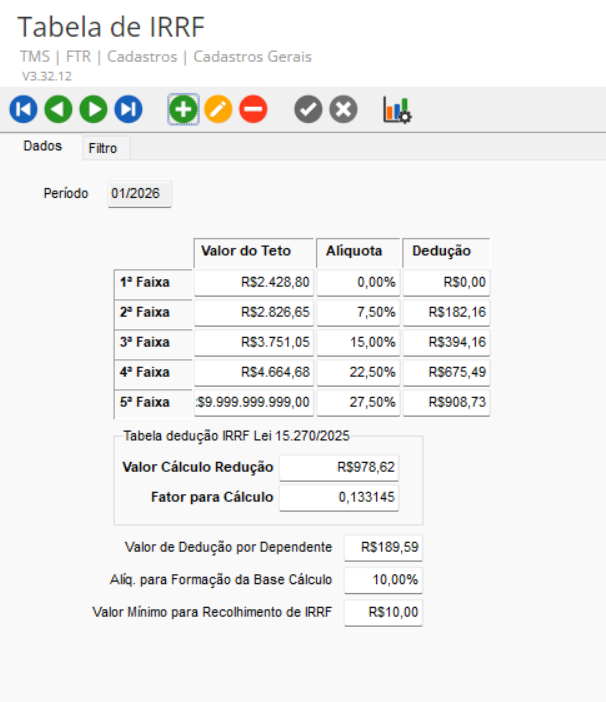Go to the first record
The image size is (606, 702).
coord(24,110)
